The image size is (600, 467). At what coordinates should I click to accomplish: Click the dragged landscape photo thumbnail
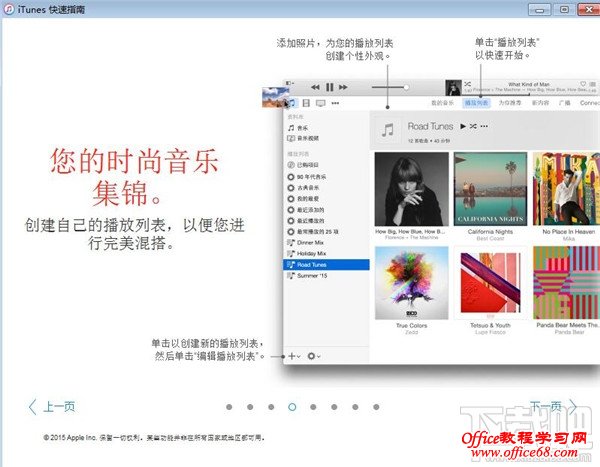click(276, 97)
